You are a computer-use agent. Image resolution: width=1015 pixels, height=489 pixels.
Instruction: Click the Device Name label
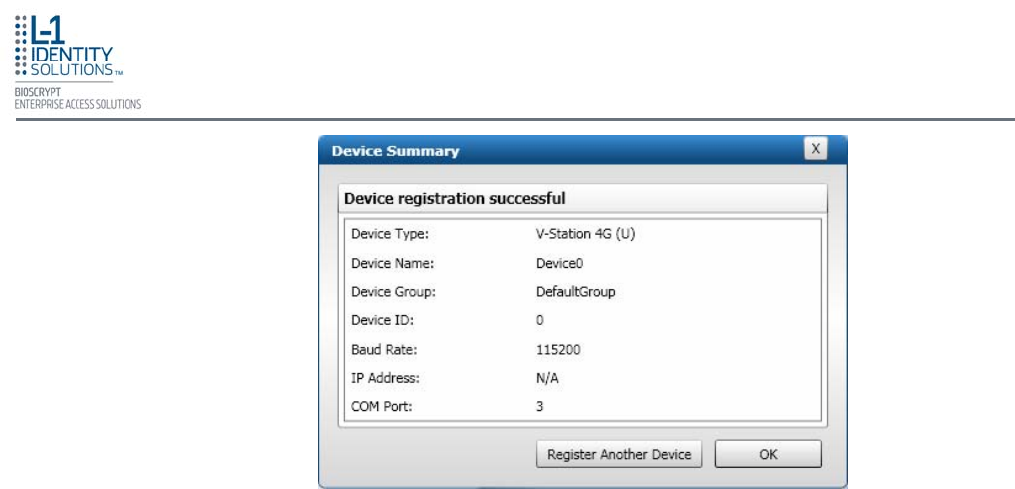[x=392, y=263]
